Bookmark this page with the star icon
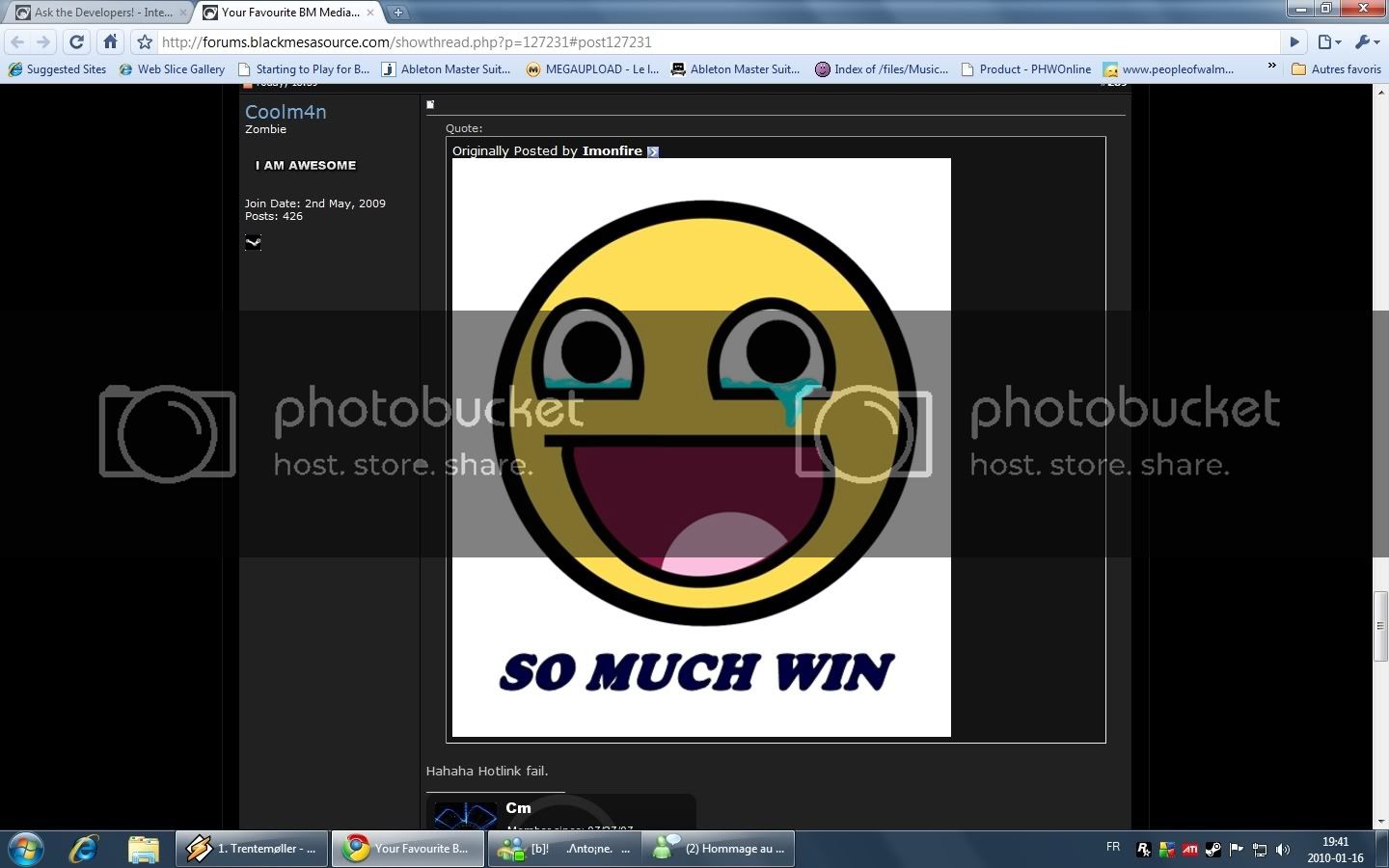 coord(145,42)
